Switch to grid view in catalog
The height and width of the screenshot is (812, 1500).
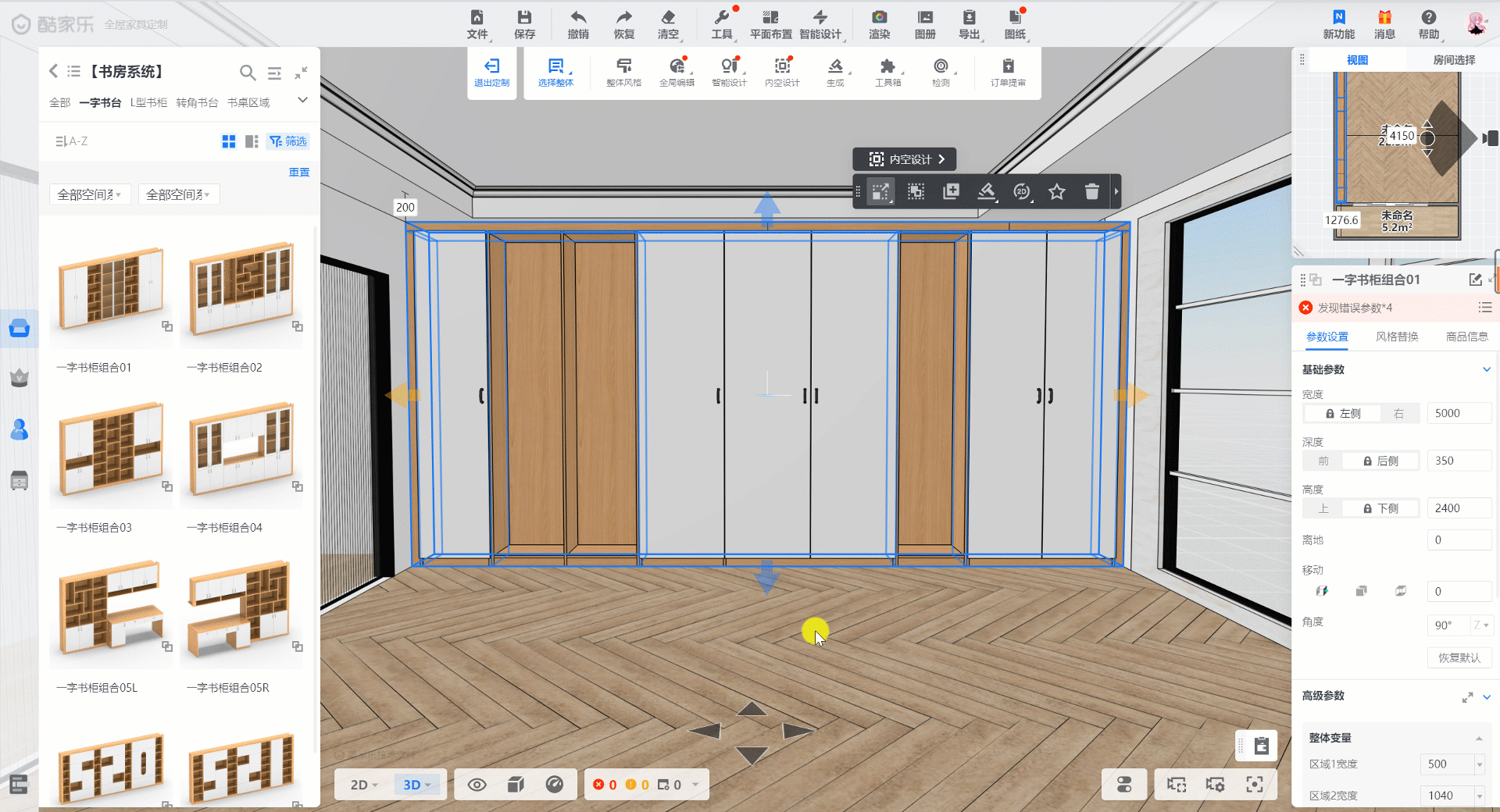coord(229,141)
